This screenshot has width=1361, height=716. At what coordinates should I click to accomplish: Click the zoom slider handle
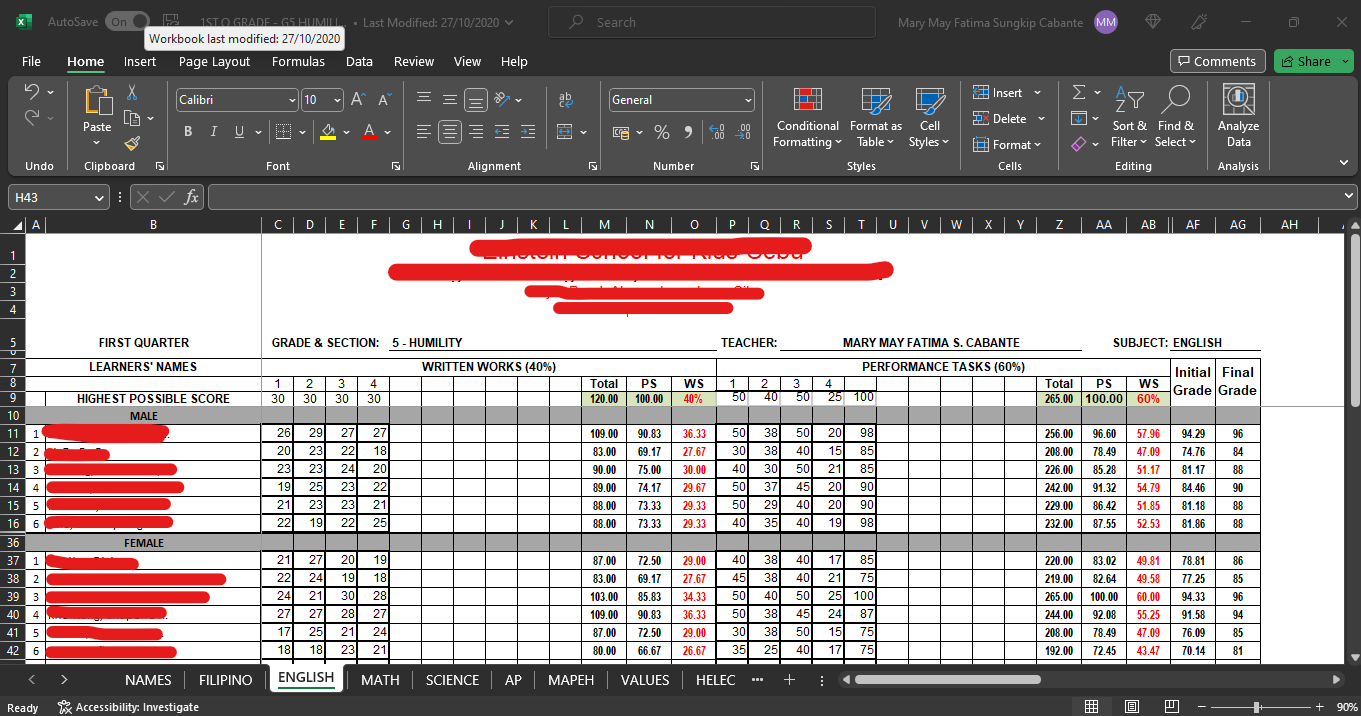click(x=1257, y=707)
